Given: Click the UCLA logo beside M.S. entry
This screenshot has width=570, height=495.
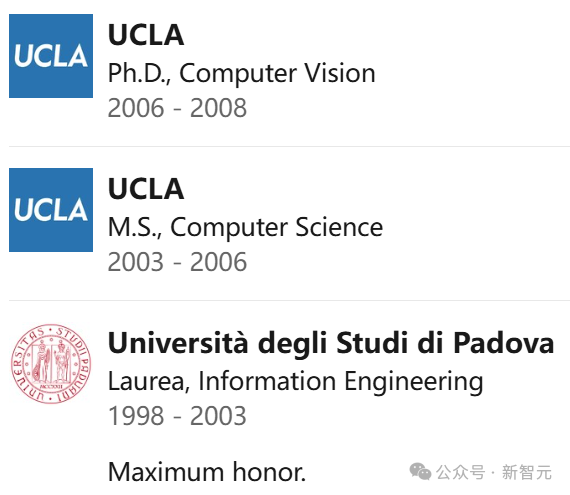Looking at the screenshot, I should coord(51,210).
